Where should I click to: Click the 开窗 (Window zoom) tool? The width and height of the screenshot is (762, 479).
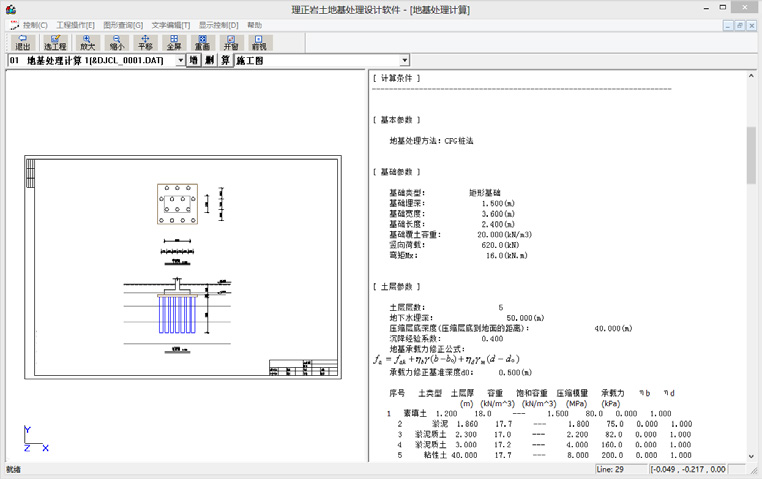coord(231,43)
